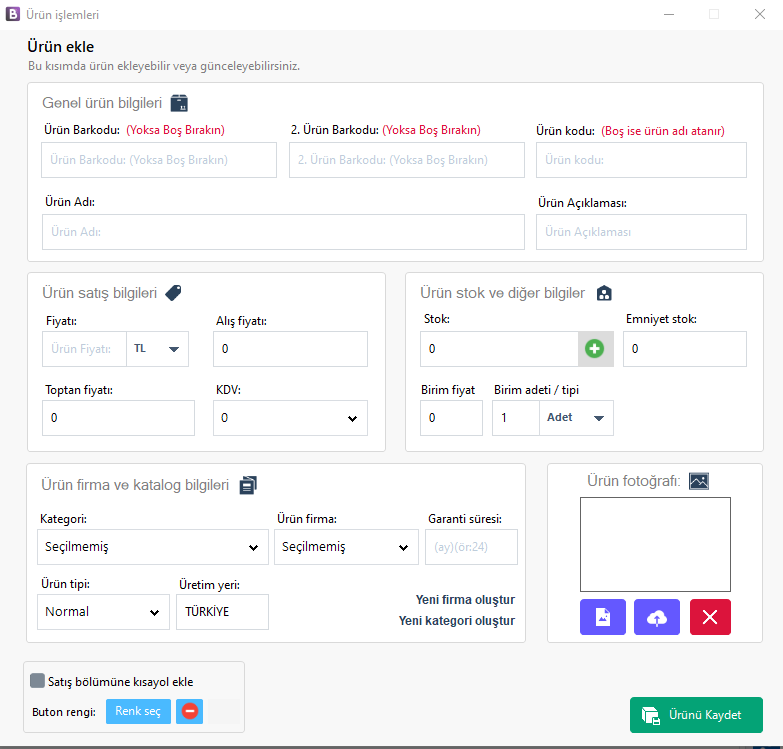Click the catalog icon beside Ürün firma ve katalog bilgileri
The height and width of the screenshot is (749, 783).
click(248, 485)
